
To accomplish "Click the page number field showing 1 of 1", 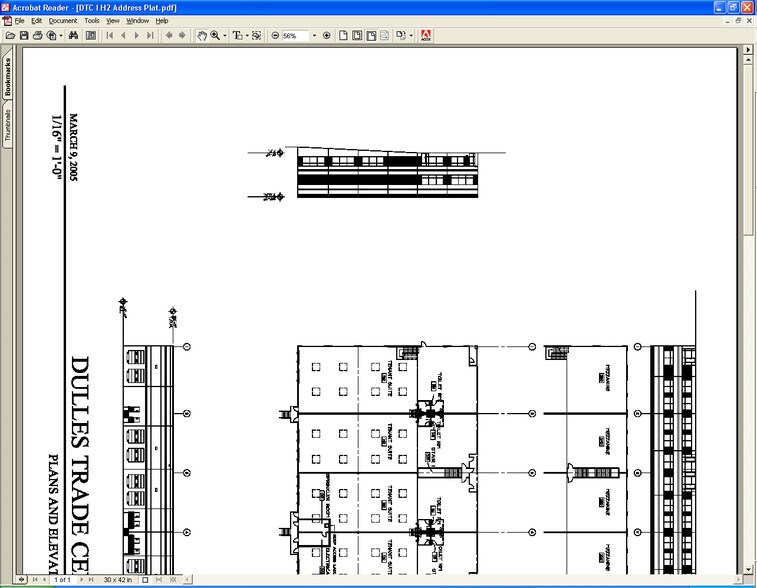I will point(62,579).
